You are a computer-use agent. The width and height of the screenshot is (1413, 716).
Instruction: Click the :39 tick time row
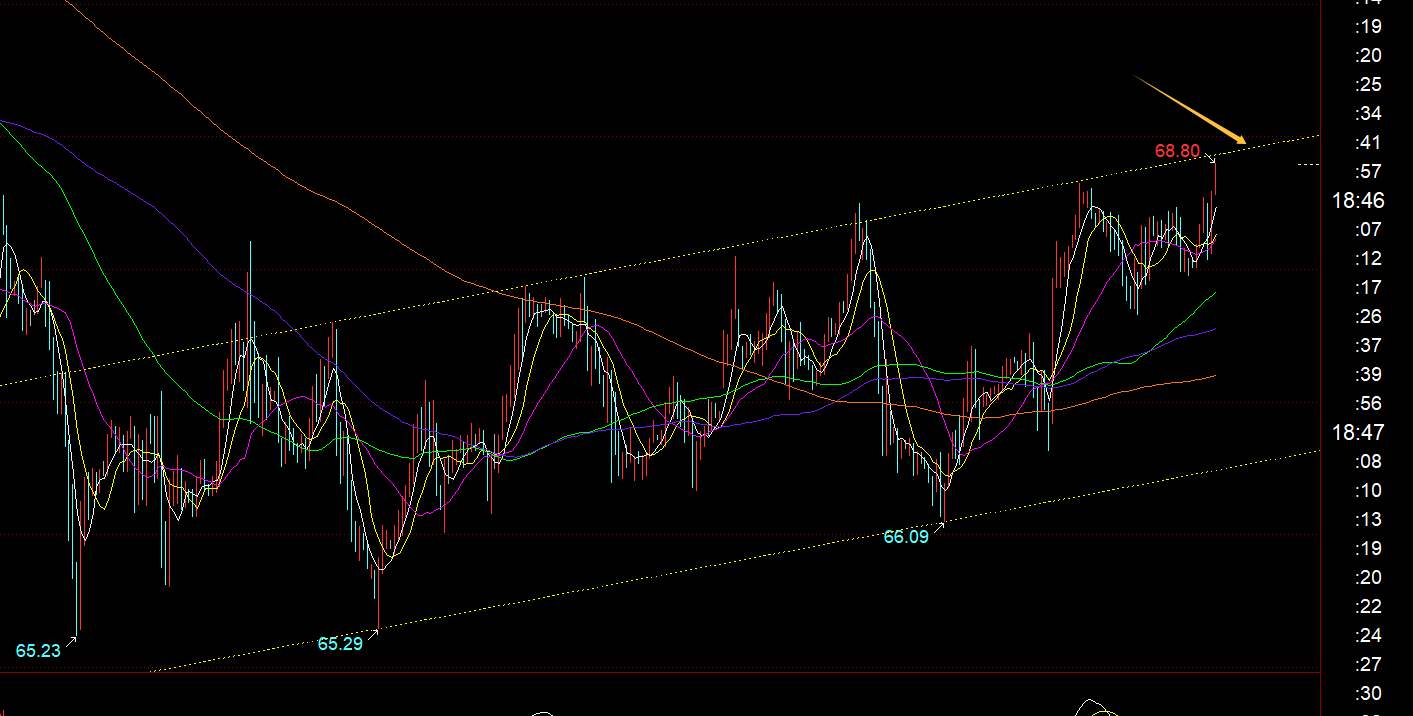pos(1367,375)
